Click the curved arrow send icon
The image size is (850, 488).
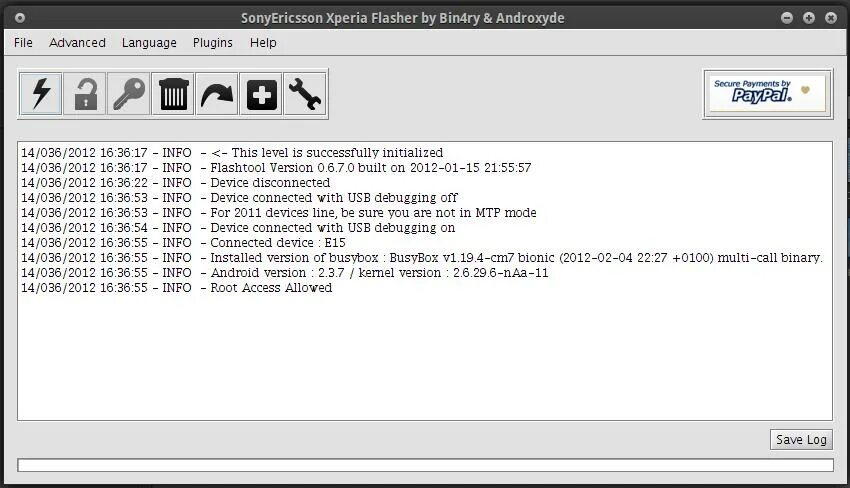point(217,94)
